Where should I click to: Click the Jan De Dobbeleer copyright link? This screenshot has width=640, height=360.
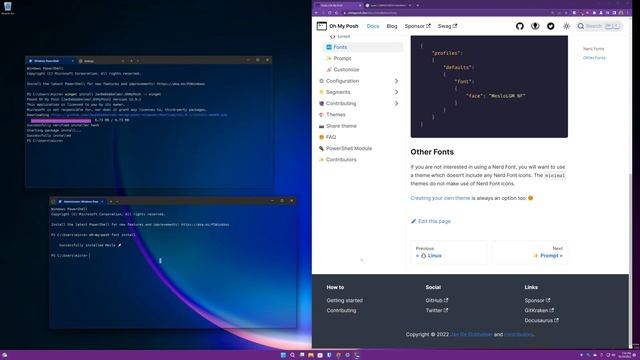pos(471,334)
